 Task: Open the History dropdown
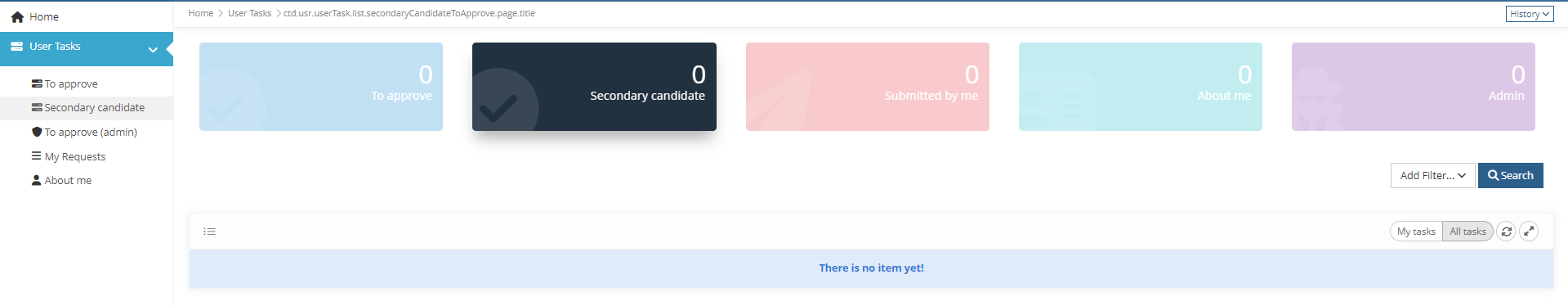(1530, 14)
